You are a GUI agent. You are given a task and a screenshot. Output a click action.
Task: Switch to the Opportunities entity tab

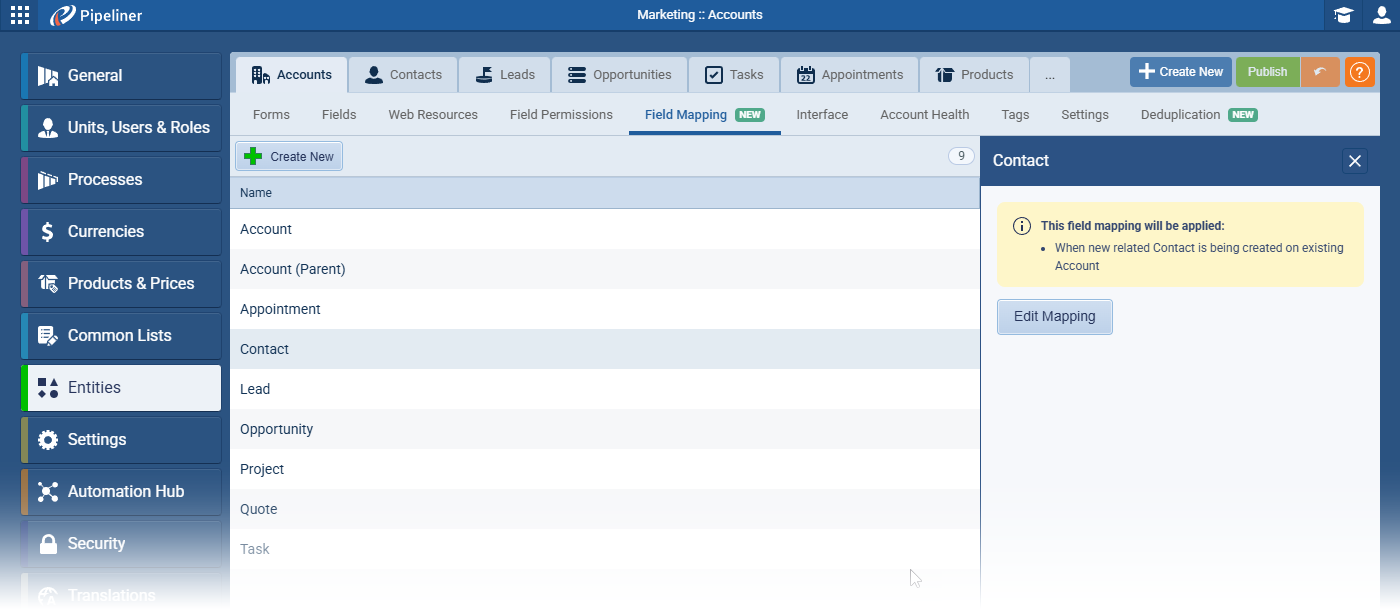(x=619, y=75)
